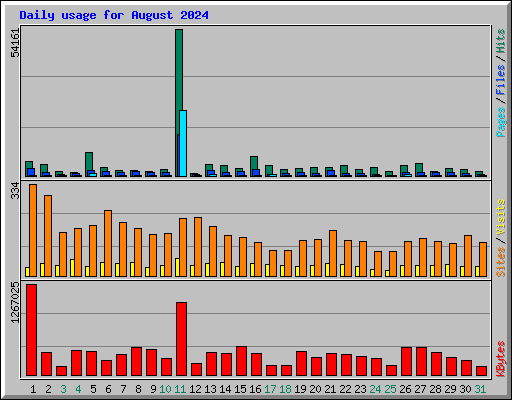Click the red KBytes bar for day 11
The height and width of the screenshot is (400, 512).
181,339
